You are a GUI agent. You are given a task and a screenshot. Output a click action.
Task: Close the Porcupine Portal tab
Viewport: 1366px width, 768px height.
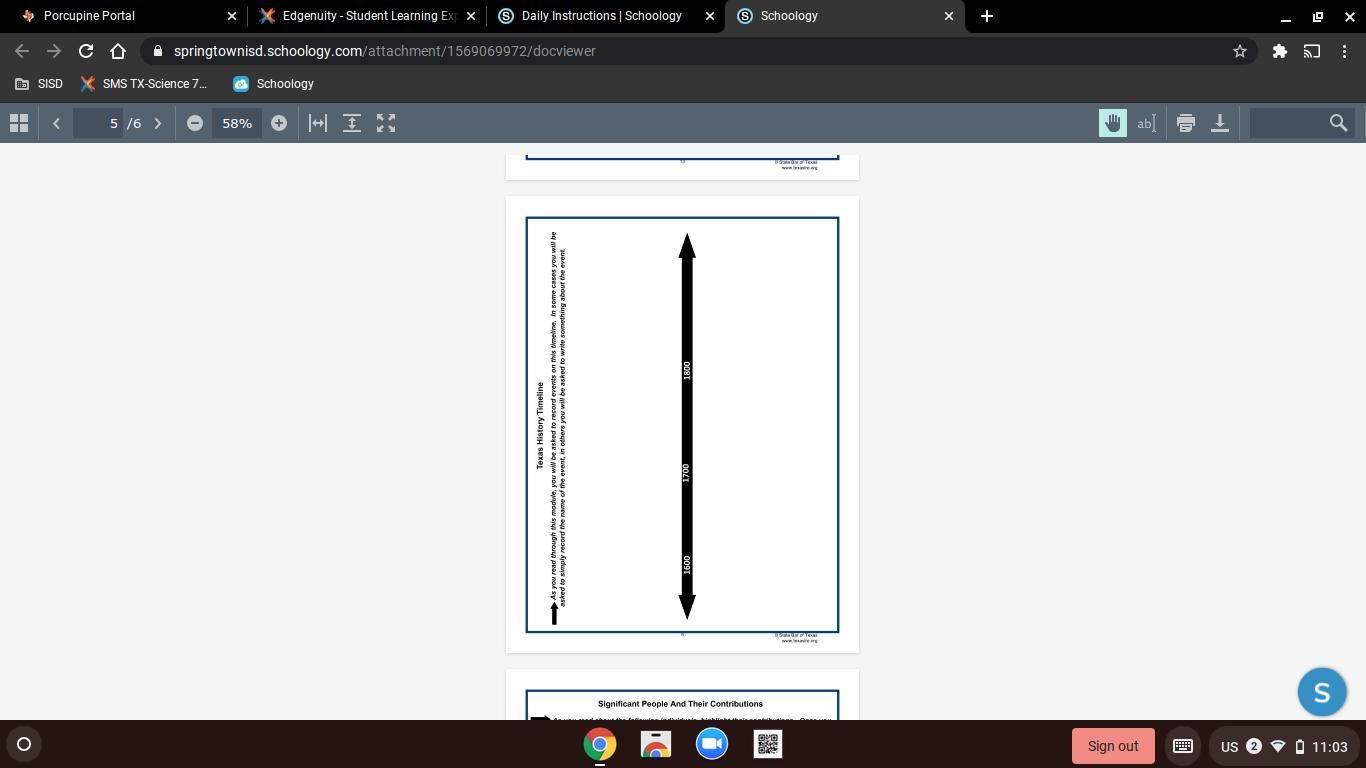click(232, 16)
